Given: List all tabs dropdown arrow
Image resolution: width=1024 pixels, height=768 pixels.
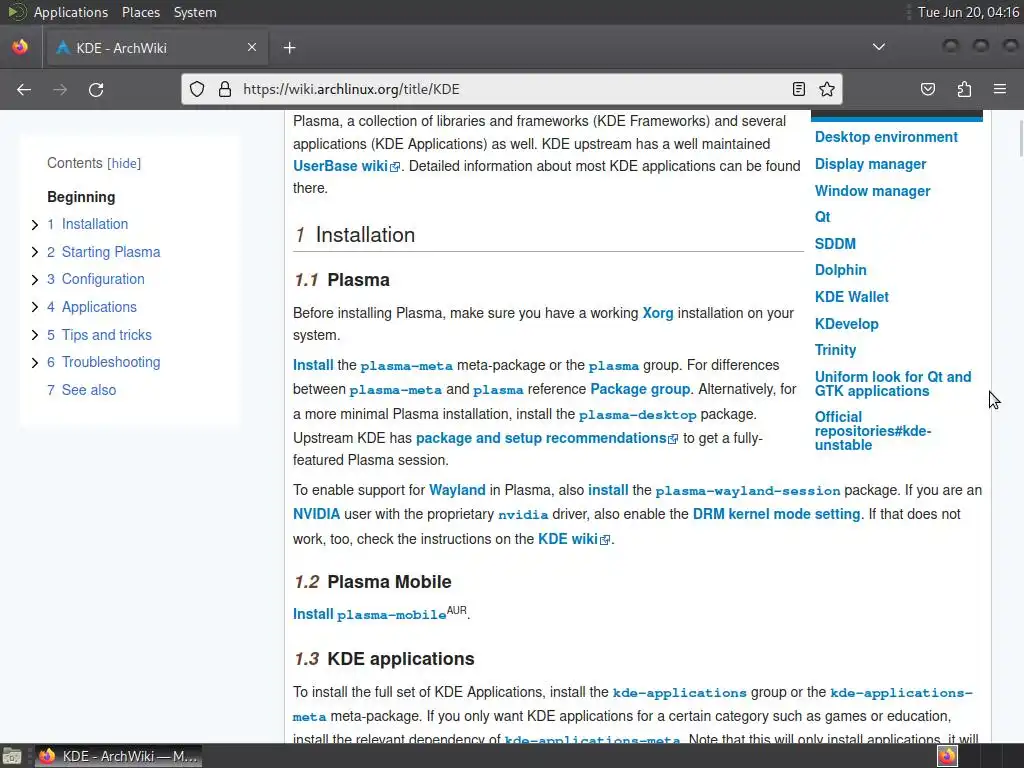Looking at the screenshot, I should [879, 47].
